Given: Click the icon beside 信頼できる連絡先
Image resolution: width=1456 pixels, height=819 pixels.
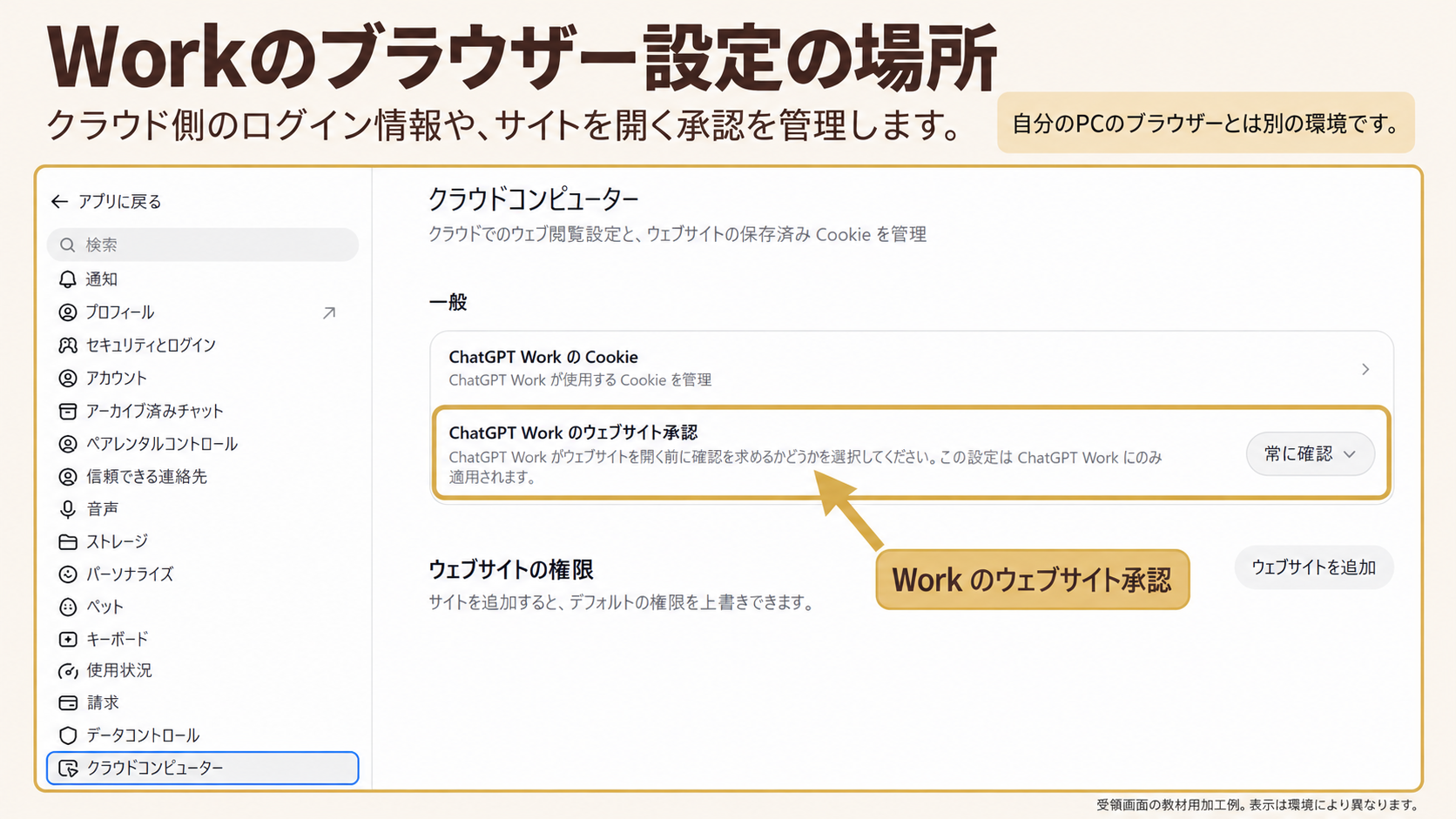Looking at the screenshot, I should click(68, 477).
